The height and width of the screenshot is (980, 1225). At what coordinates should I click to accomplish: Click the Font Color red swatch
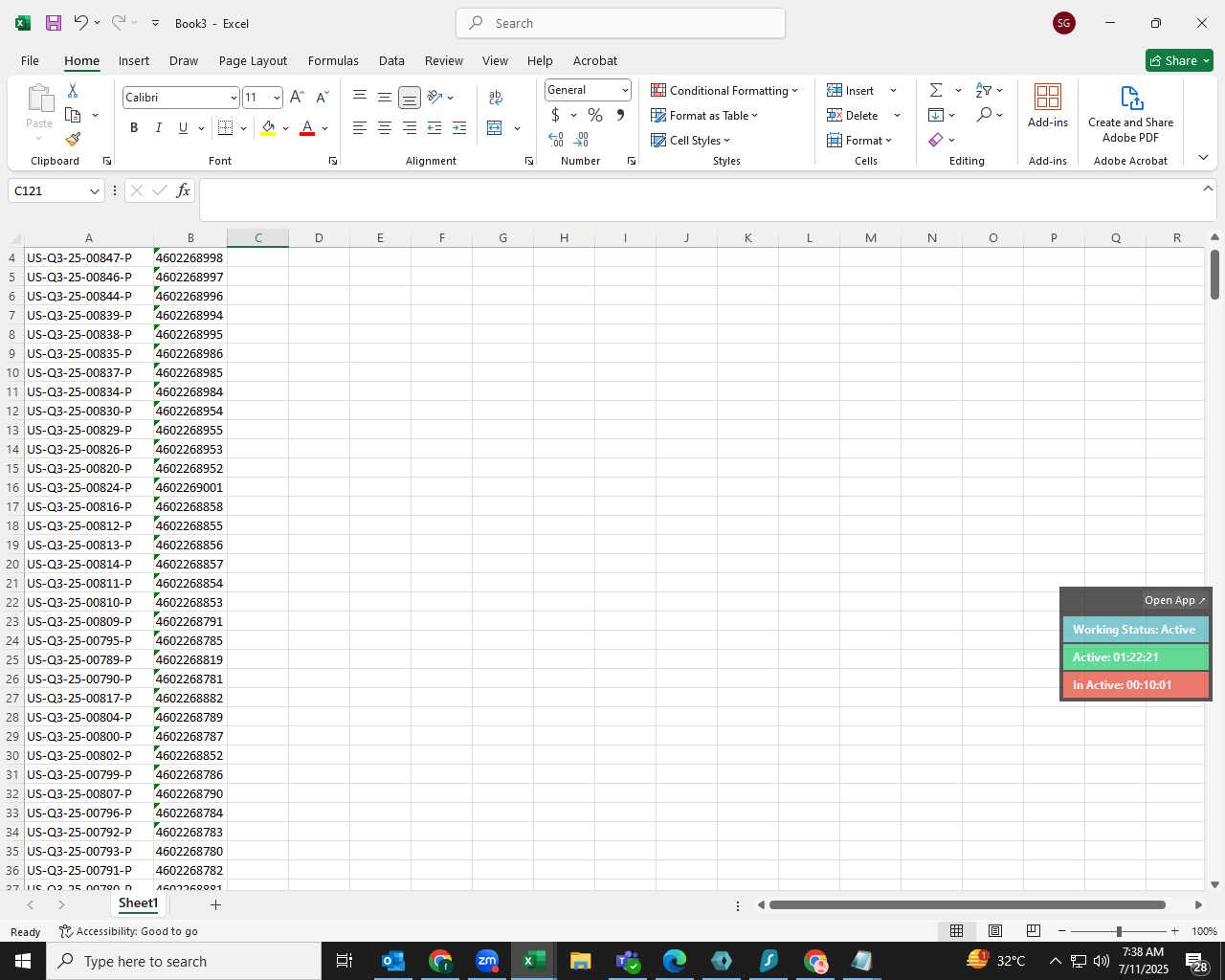[307, 128]
